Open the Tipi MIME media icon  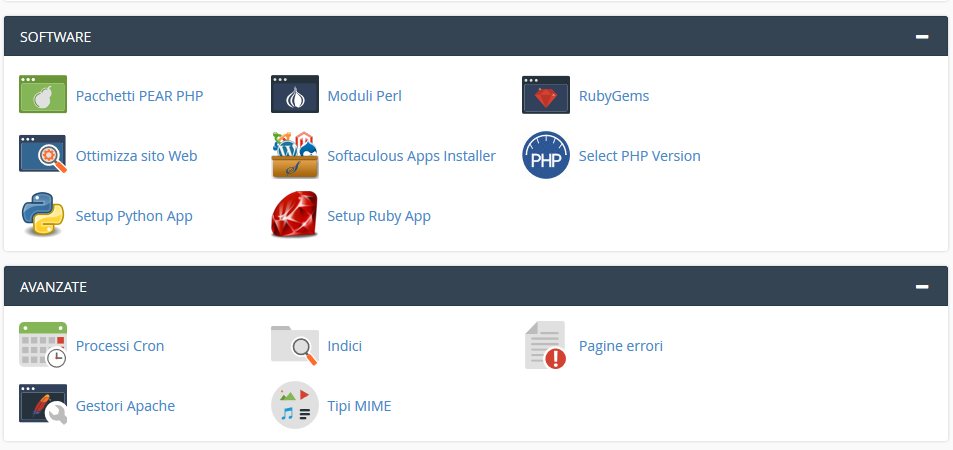(x=295, y=405)
